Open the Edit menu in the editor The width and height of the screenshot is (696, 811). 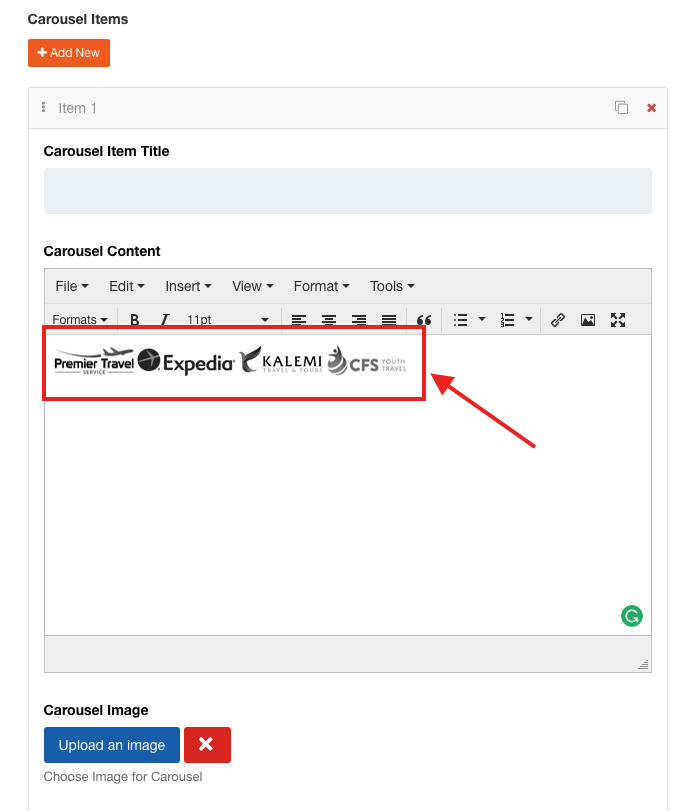point(127,286)
